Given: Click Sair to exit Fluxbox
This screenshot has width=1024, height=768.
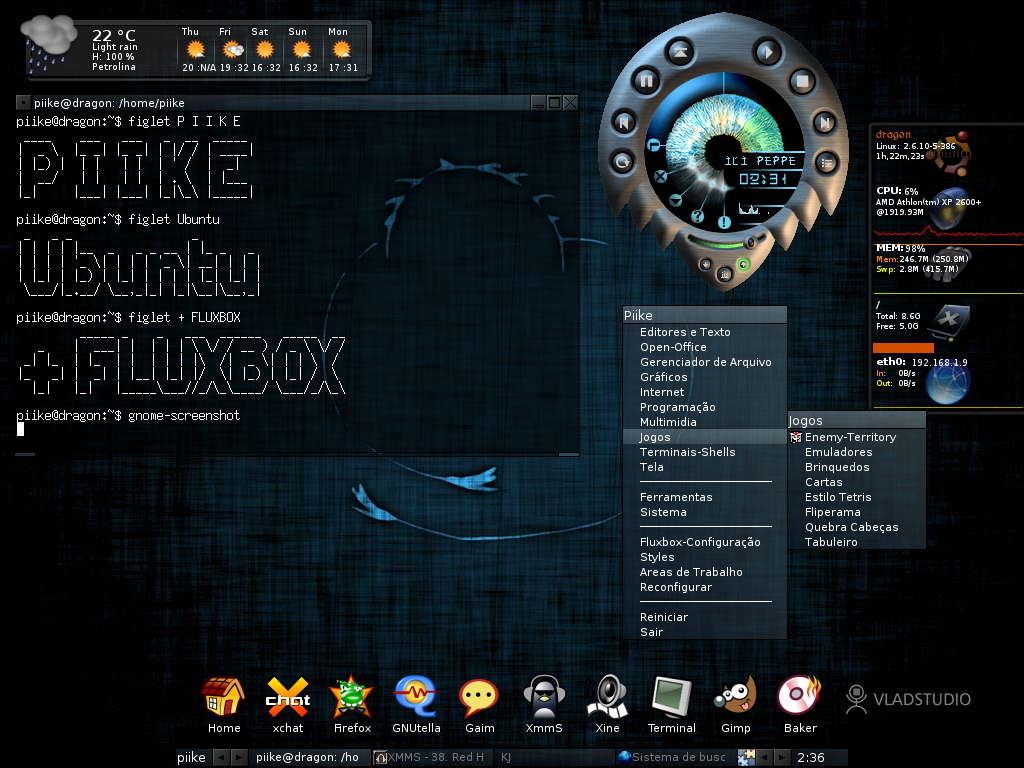Looking at the screenshot, I should [705, 632].
